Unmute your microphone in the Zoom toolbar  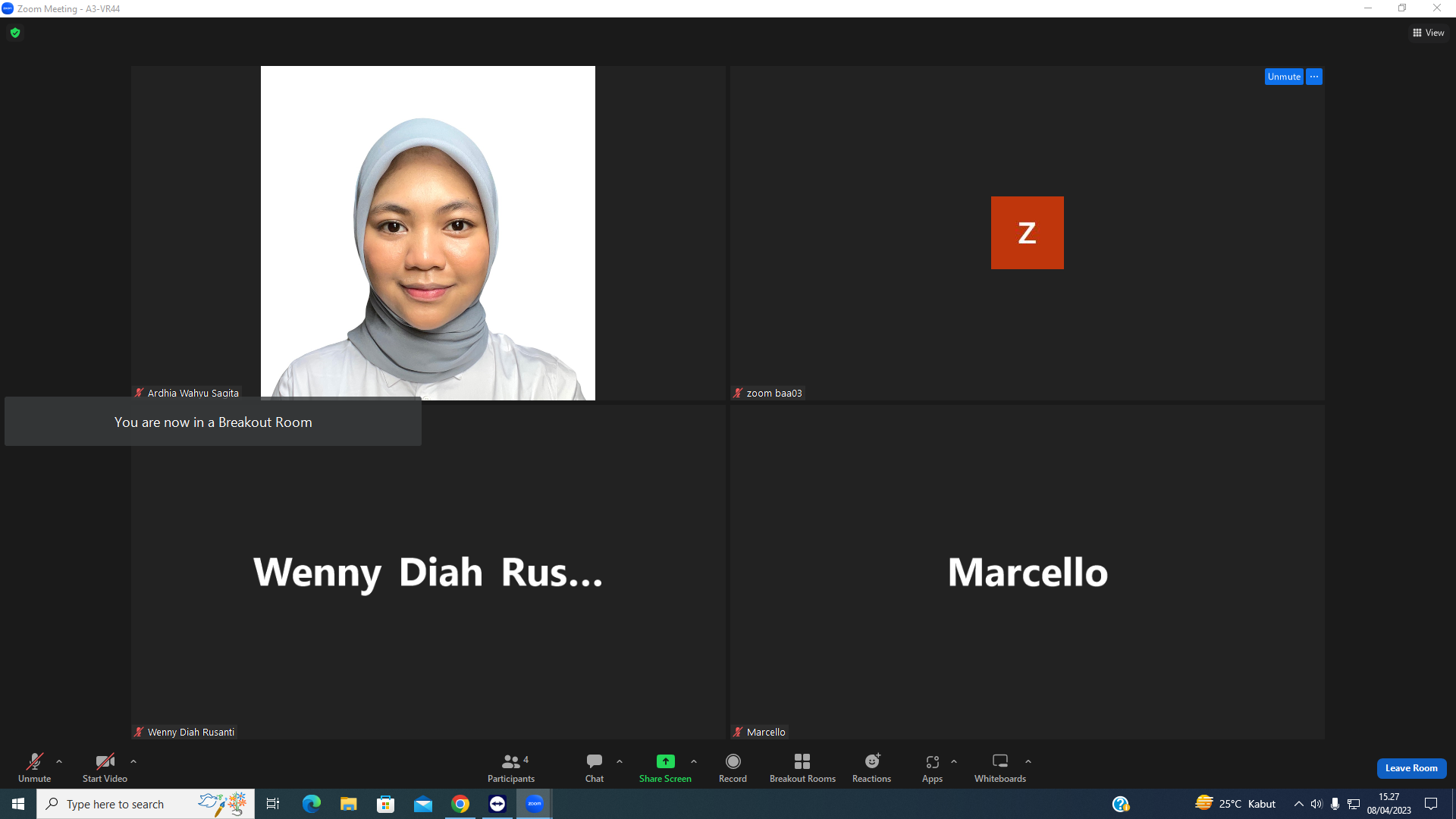coord(34,767)
